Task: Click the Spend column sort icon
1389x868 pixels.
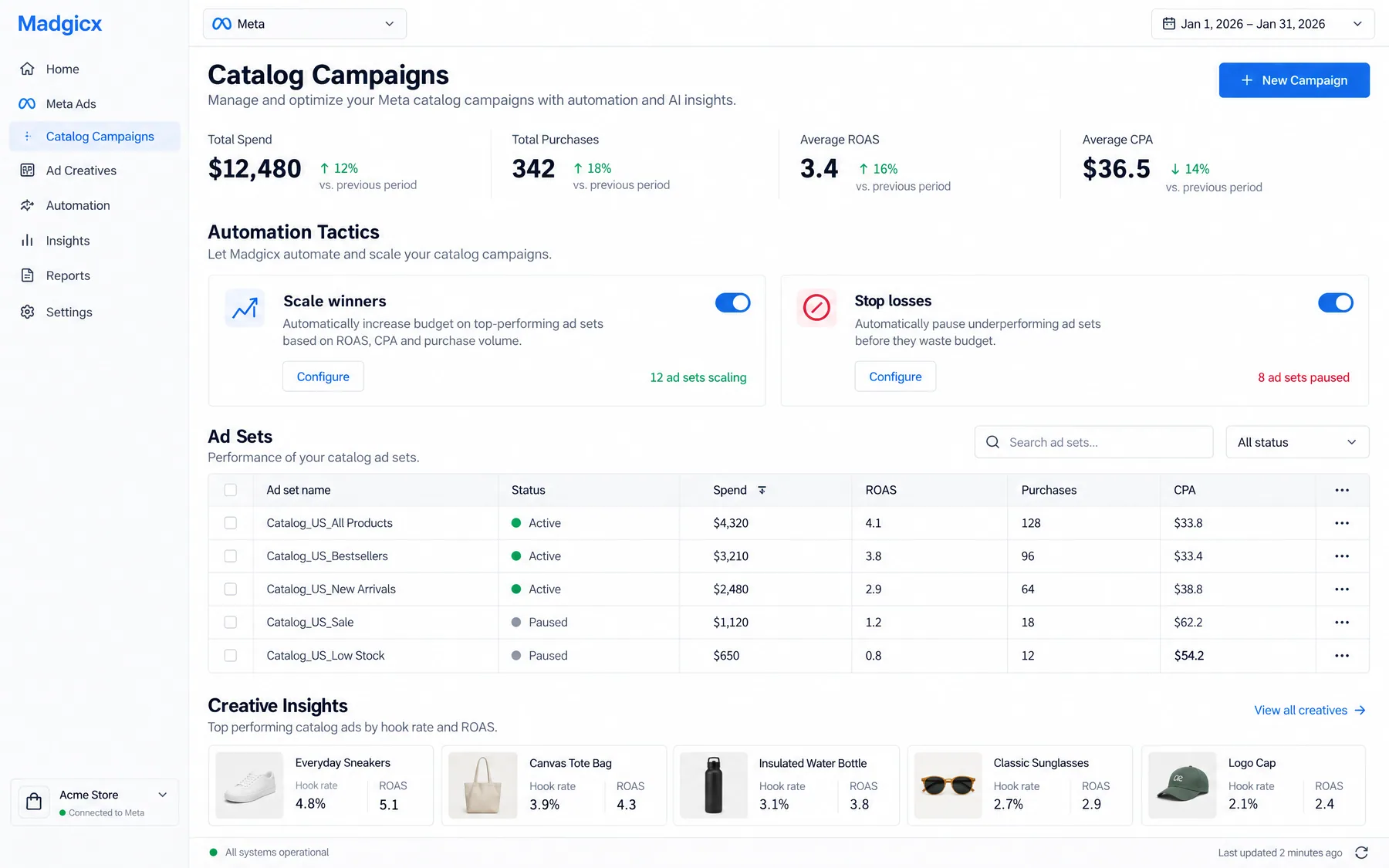Action: point(762,490)
